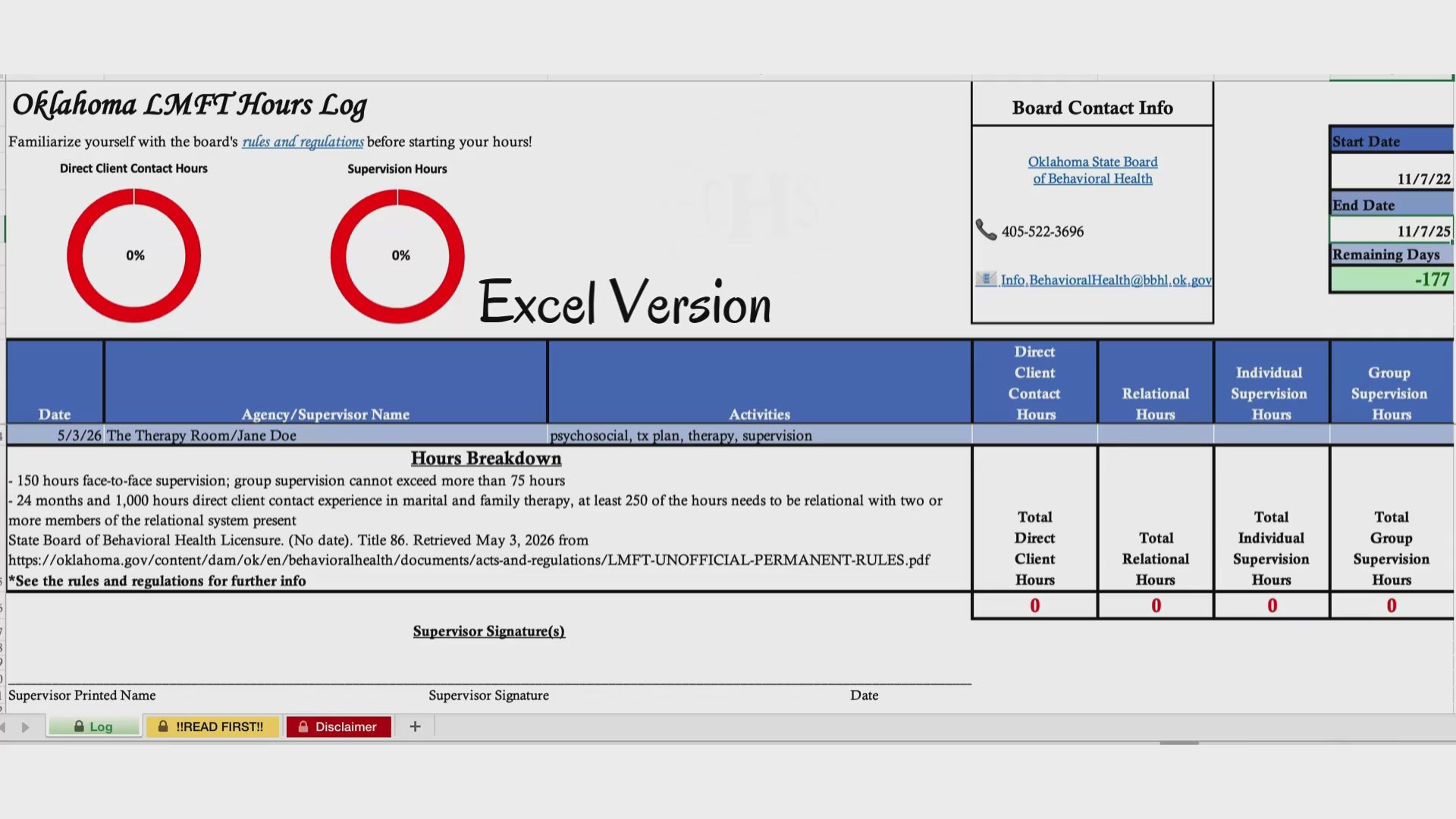Viewport: 1456px width, 819px height.
Task: Click the Supervisor Signature(s) heading
Action: point(488,631)
